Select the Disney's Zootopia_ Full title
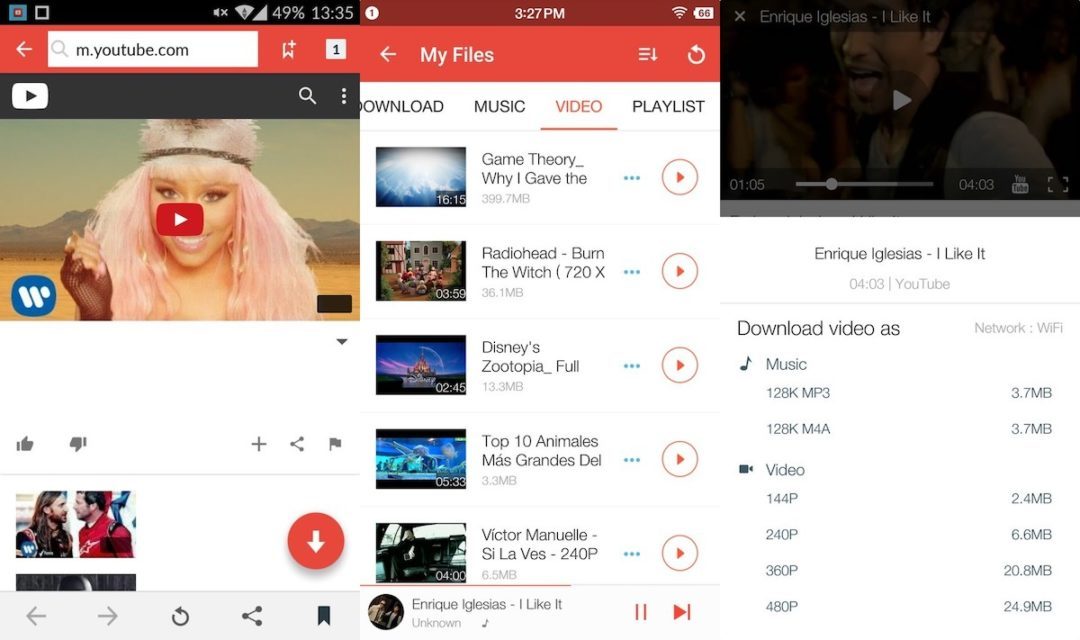Image resolution: width=1080 pixels, height=640 pixels. point(530,356)
